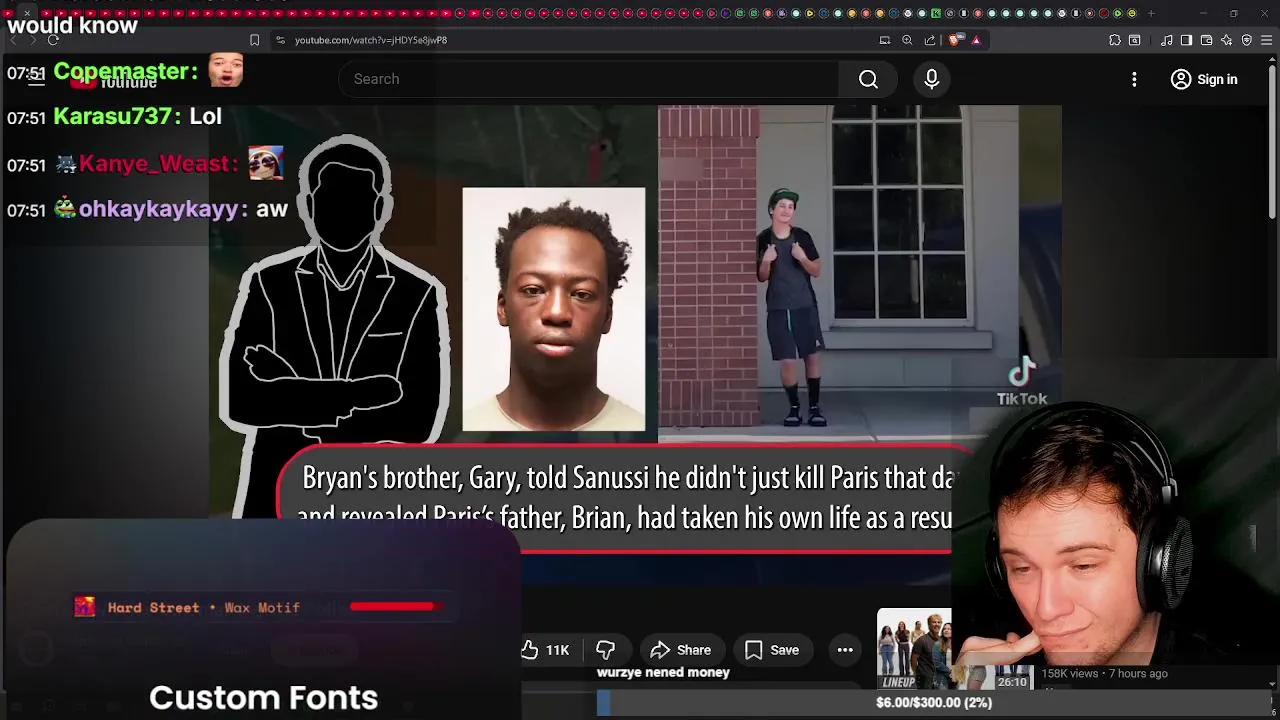Viewport: 1280px width, 720px height.
Task: Close the current tab with its X
Action: point(27,13)
